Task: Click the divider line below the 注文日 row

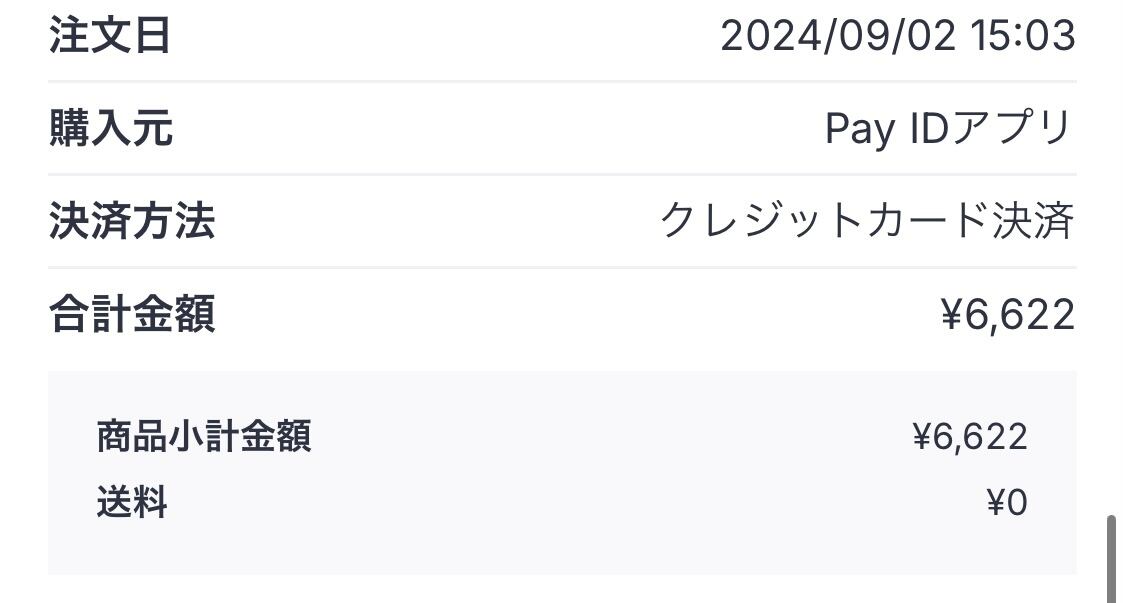Action: pyautogui.click(x=562, y=81)
